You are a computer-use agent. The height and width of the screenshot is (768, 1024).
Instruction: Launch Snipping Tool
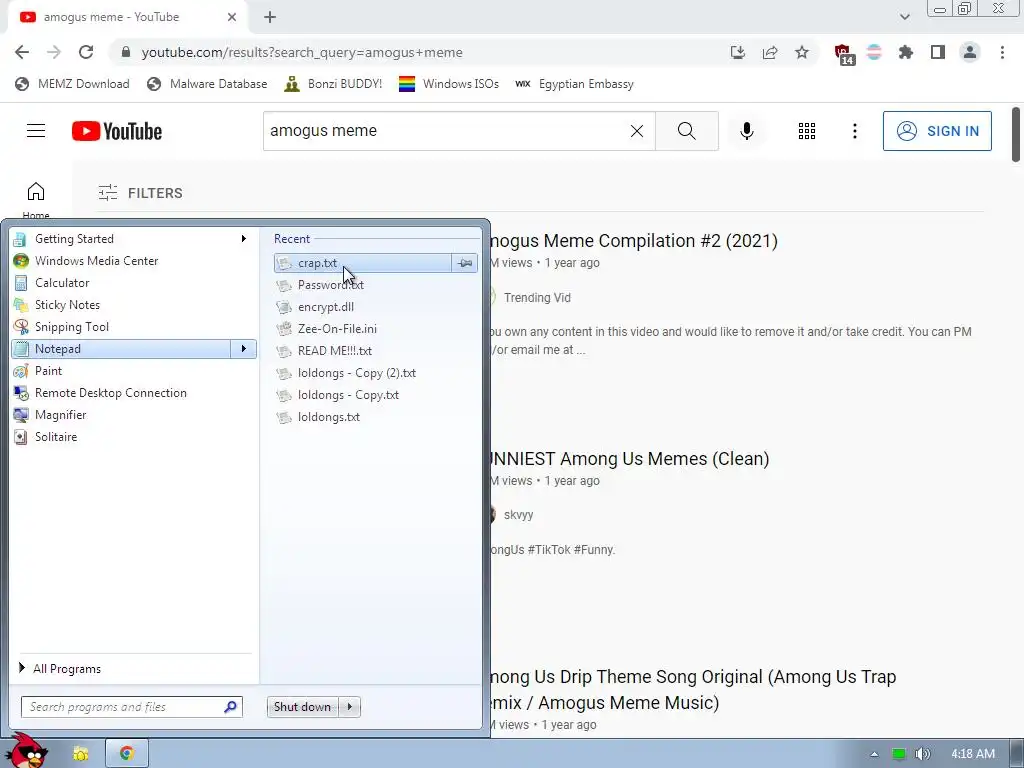click(x=134, y=327)
